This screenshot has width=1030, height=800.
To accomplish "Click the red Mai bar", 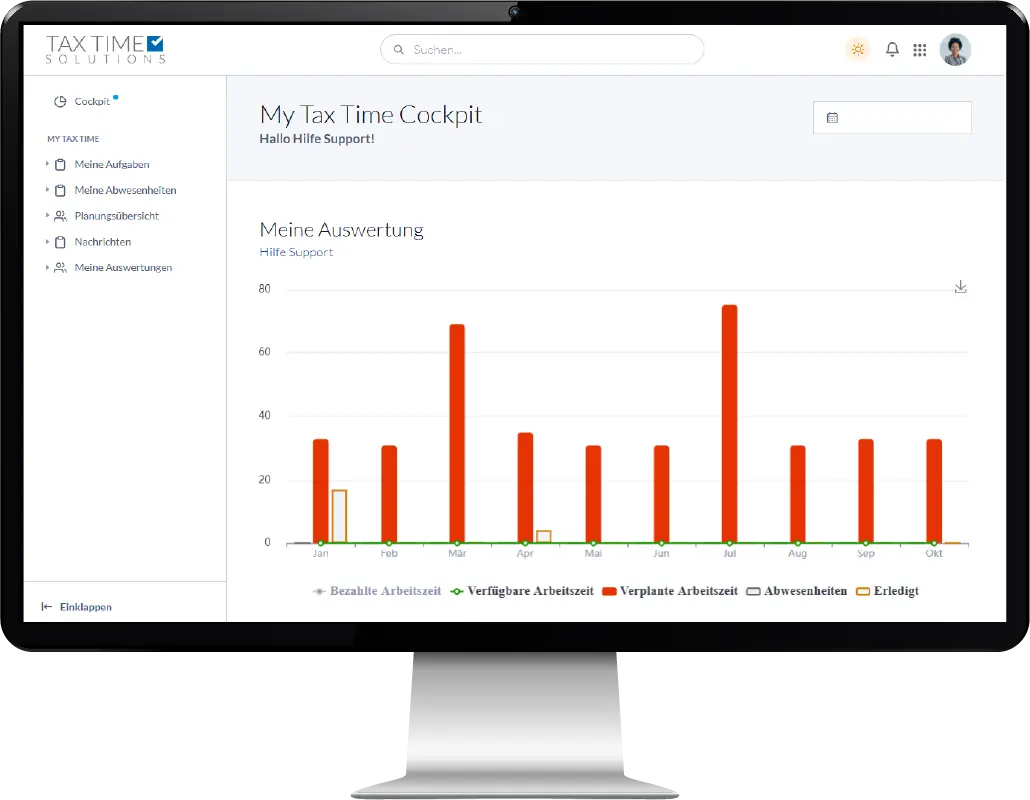I will click(593, 494).
